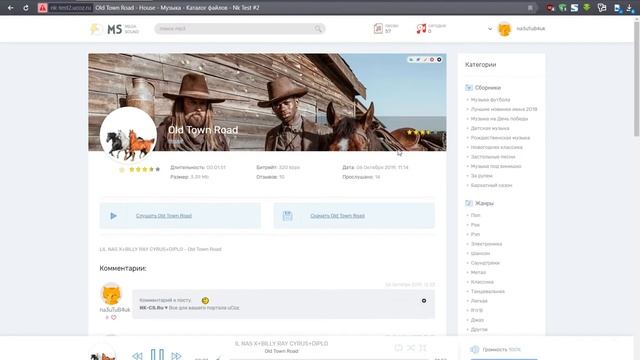Image resolution: width=640 pixels, height=360 pixels.
Task: Click the MS Mega Sound logo
Action: (115, 29)
